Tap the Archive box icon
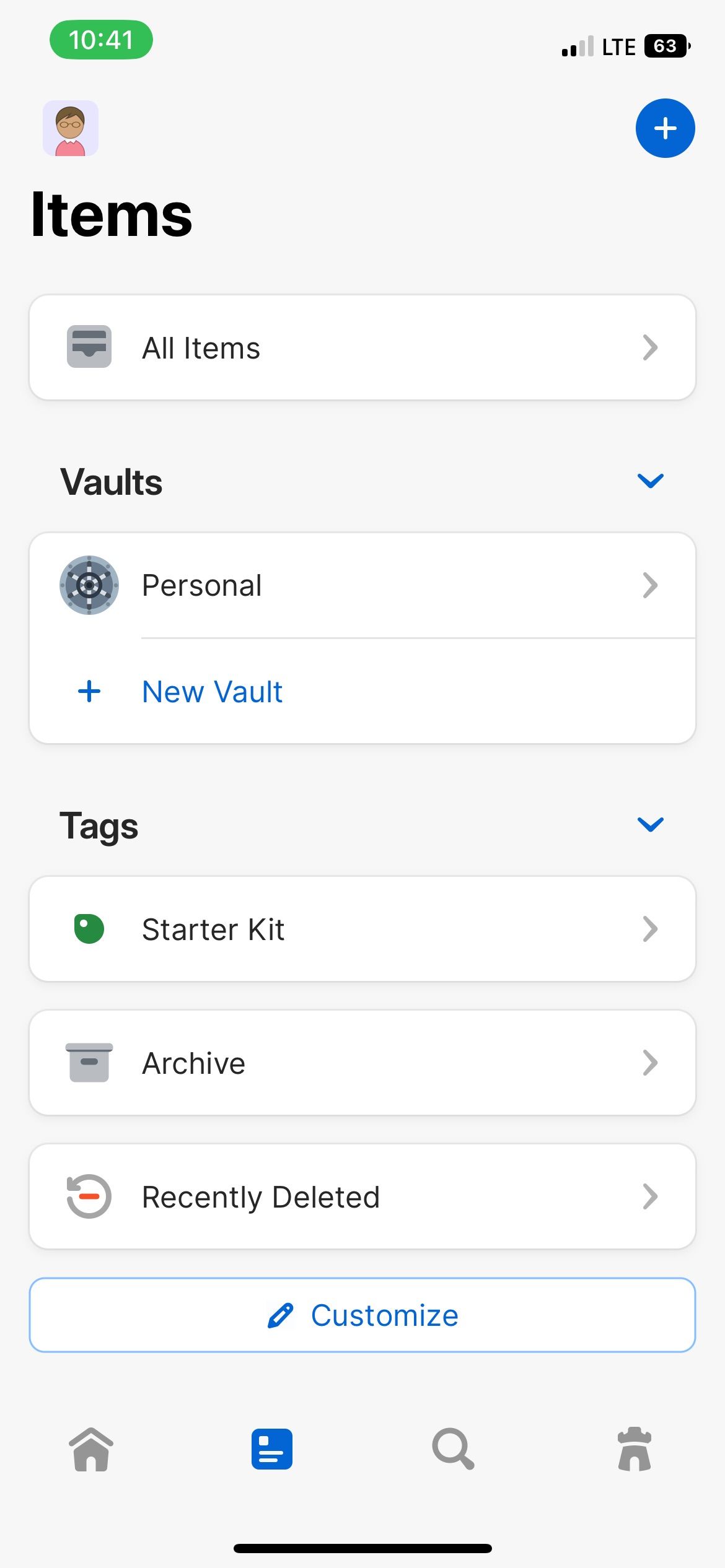 point(89,1063)
